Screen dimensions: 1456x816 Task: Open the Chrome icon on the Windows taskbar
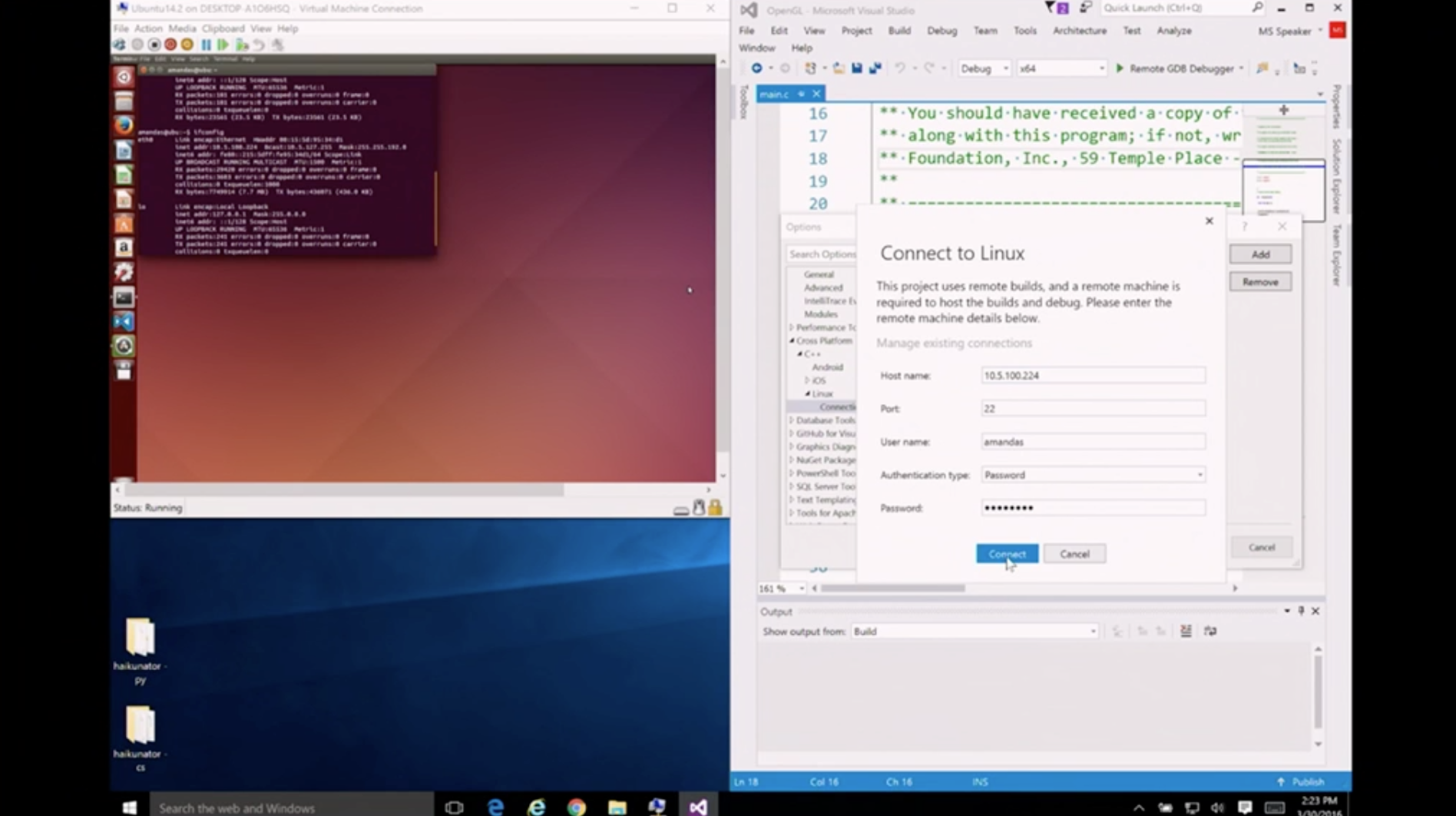click(x=577, y=807)
